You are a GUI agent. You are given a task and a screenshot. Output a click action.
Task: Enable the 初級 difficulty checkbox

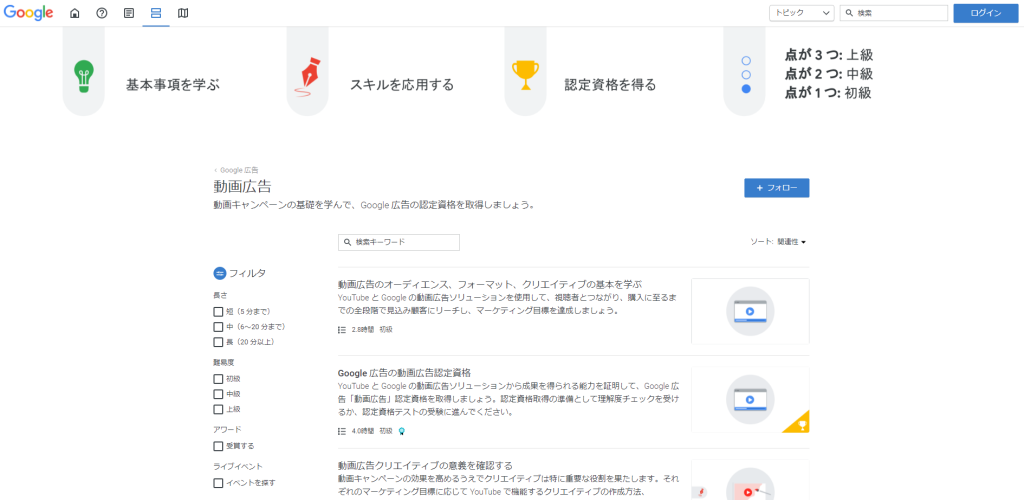click(x=218, y=379)
